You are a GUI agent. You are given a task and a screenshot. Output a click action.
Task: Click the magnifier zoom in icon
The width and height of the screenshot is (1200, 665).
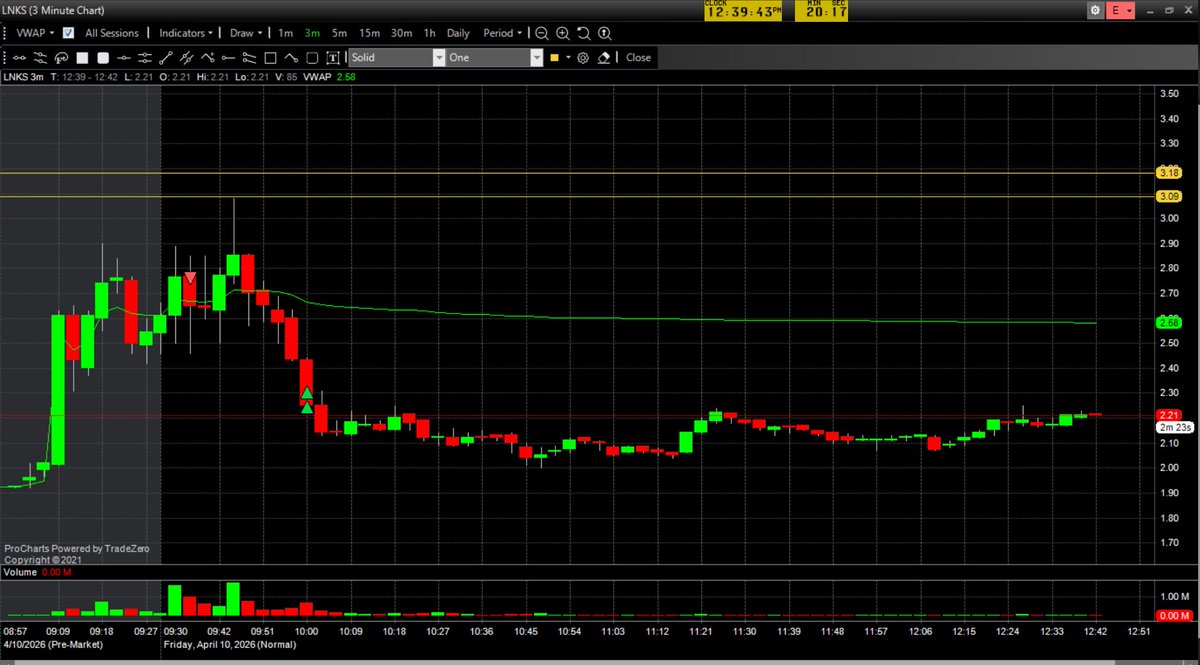[563, 33]
